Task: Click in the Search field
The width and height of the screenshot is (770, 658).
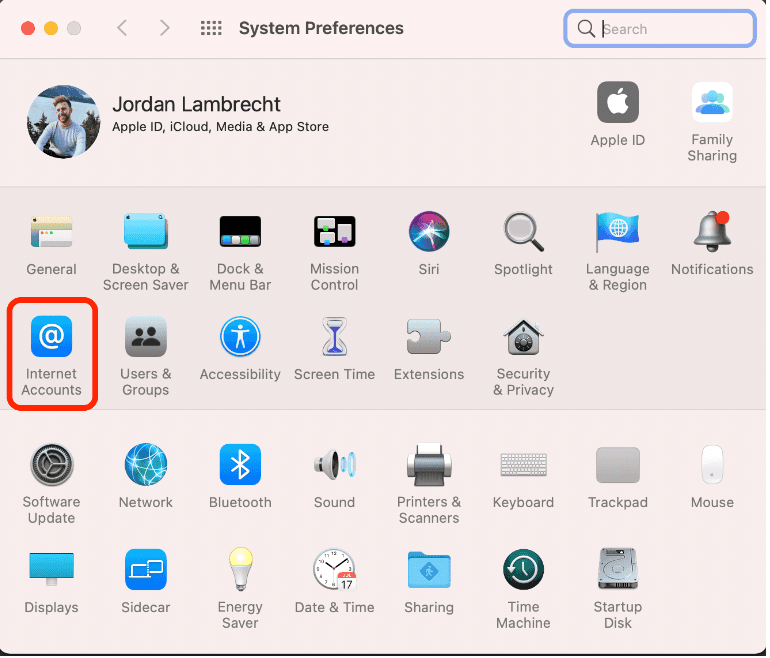Action: pyautogui.click(x=660, y=28)
